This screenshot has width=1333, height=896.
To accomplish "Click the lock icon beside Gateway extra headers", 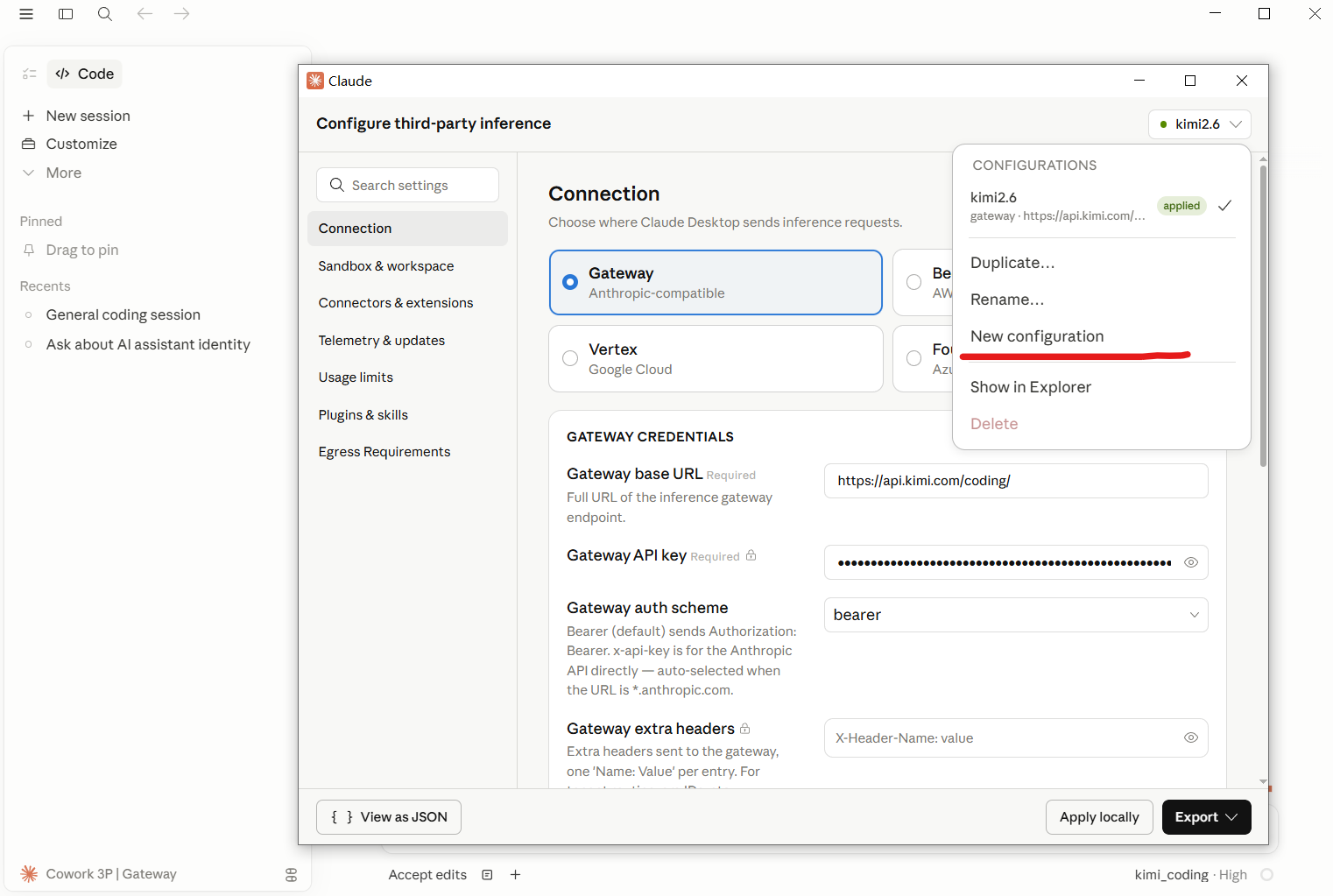I will (745, 728).
